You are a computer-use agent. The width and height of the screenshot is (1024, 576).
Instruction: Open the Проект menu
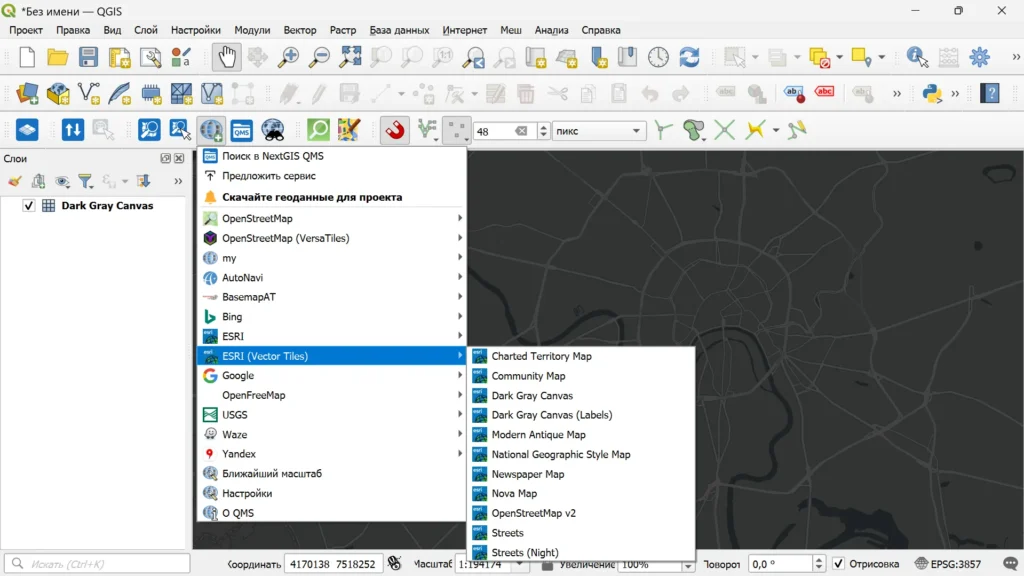tap(25, 30)
